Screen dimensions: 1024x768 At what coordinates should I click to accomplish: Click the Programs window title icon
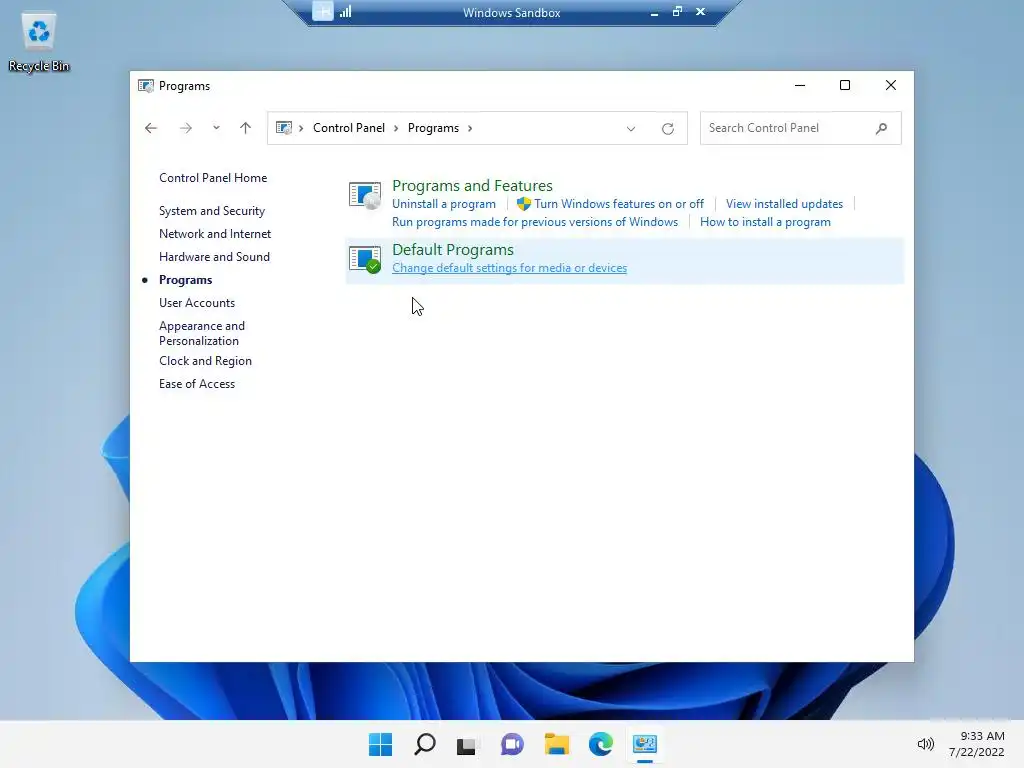[x=146, y=86]
